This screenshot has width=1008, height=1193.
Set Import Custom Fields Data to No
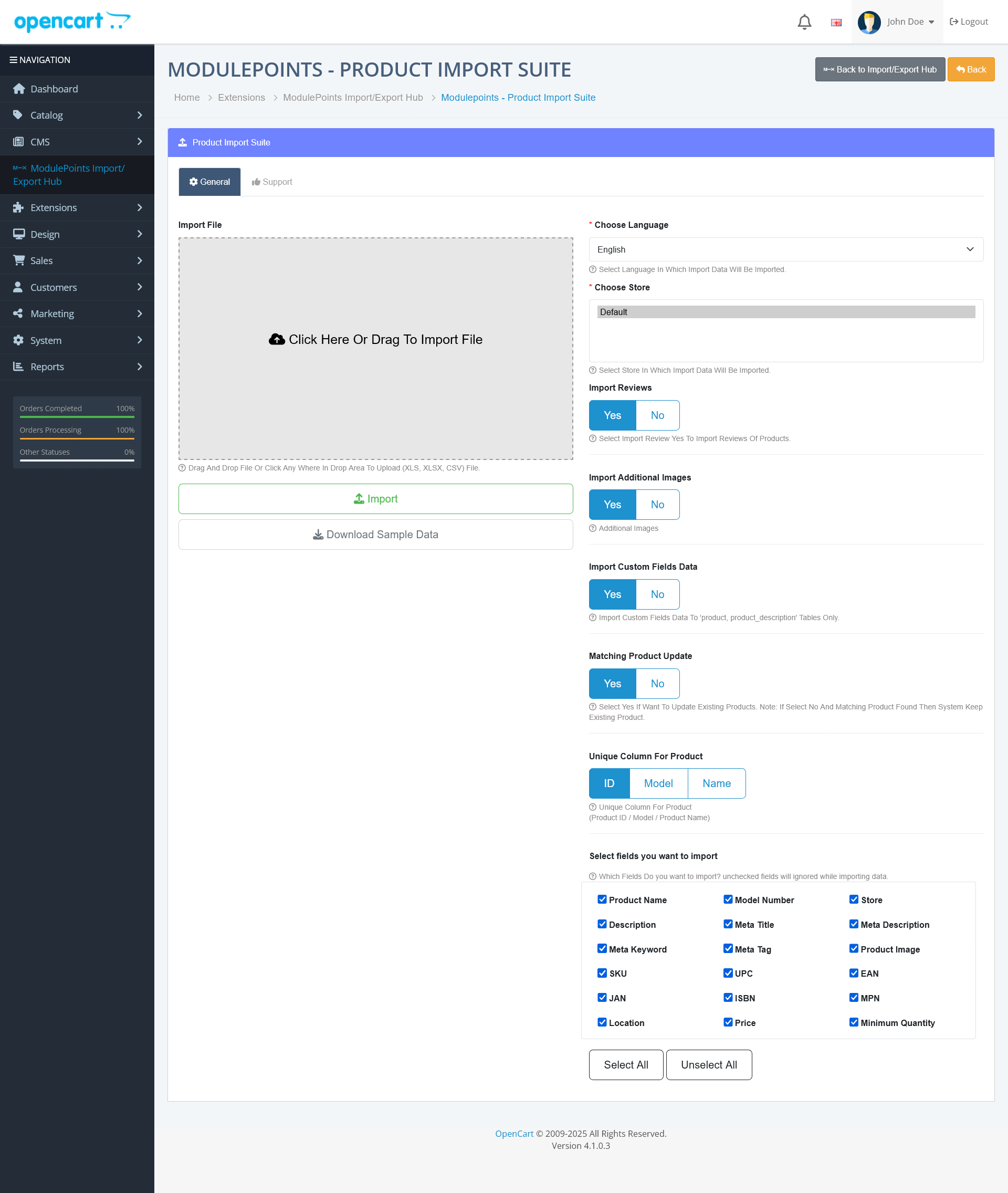(657, 594)
